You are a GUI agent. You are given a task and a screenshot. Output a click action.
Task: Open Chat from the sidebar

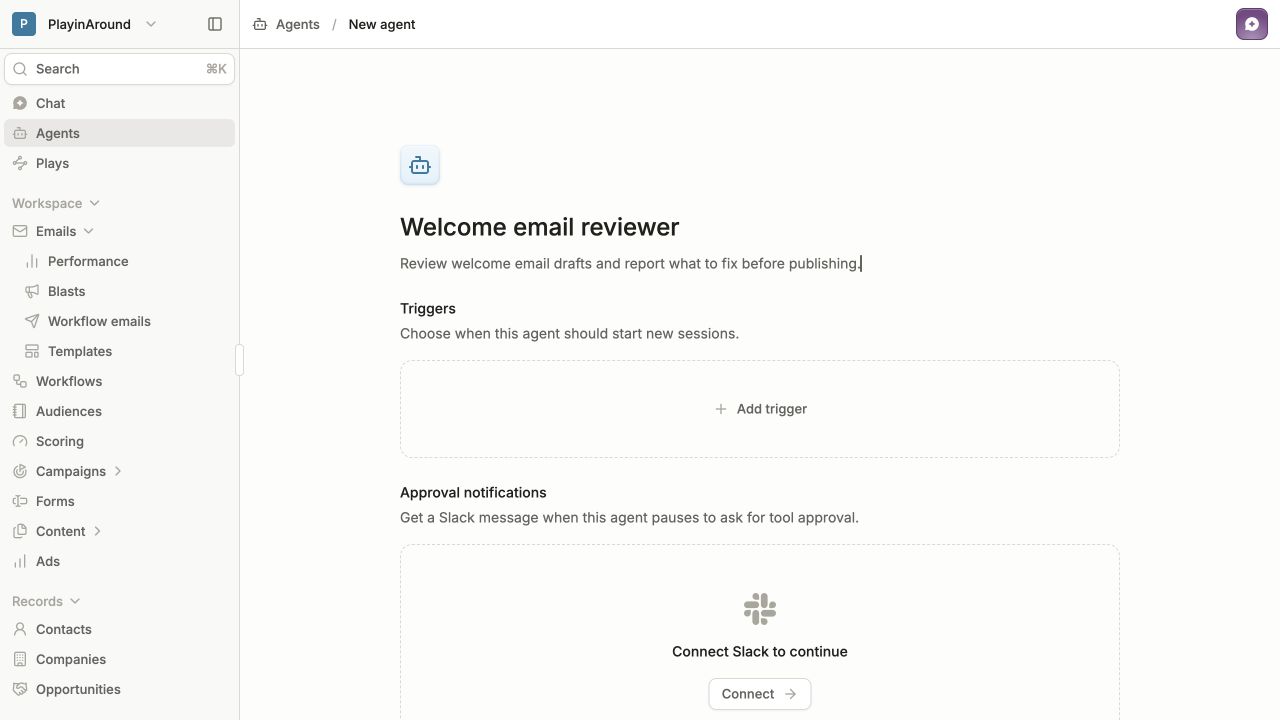(120, 103)
